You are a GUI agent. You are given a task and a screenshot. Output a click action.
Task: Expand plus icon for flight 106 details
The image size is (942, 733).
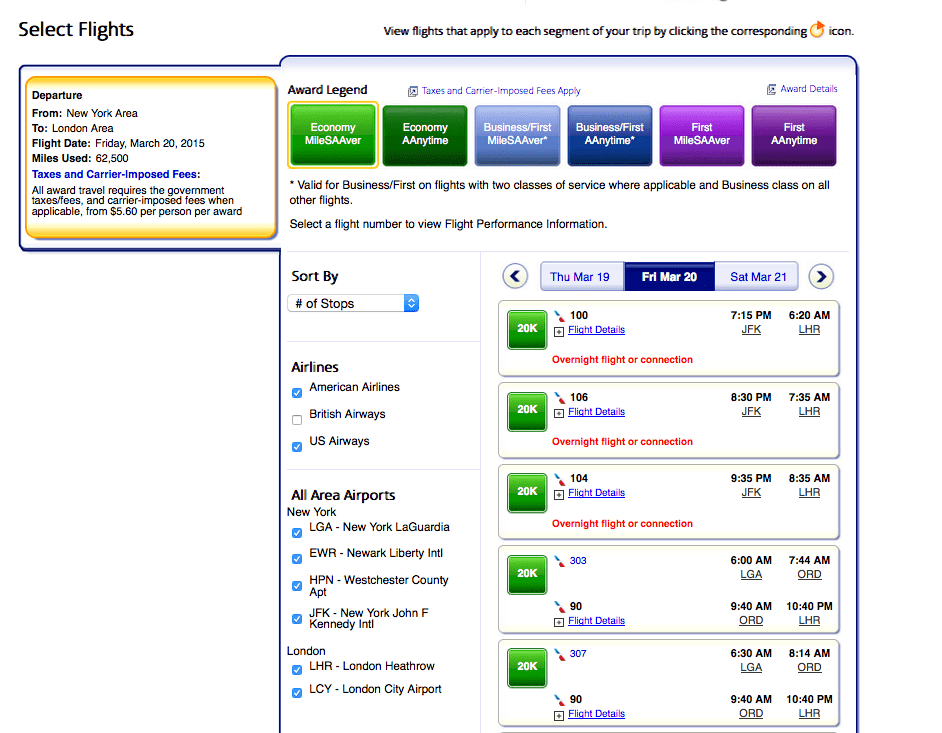click(x=559, y=413)
